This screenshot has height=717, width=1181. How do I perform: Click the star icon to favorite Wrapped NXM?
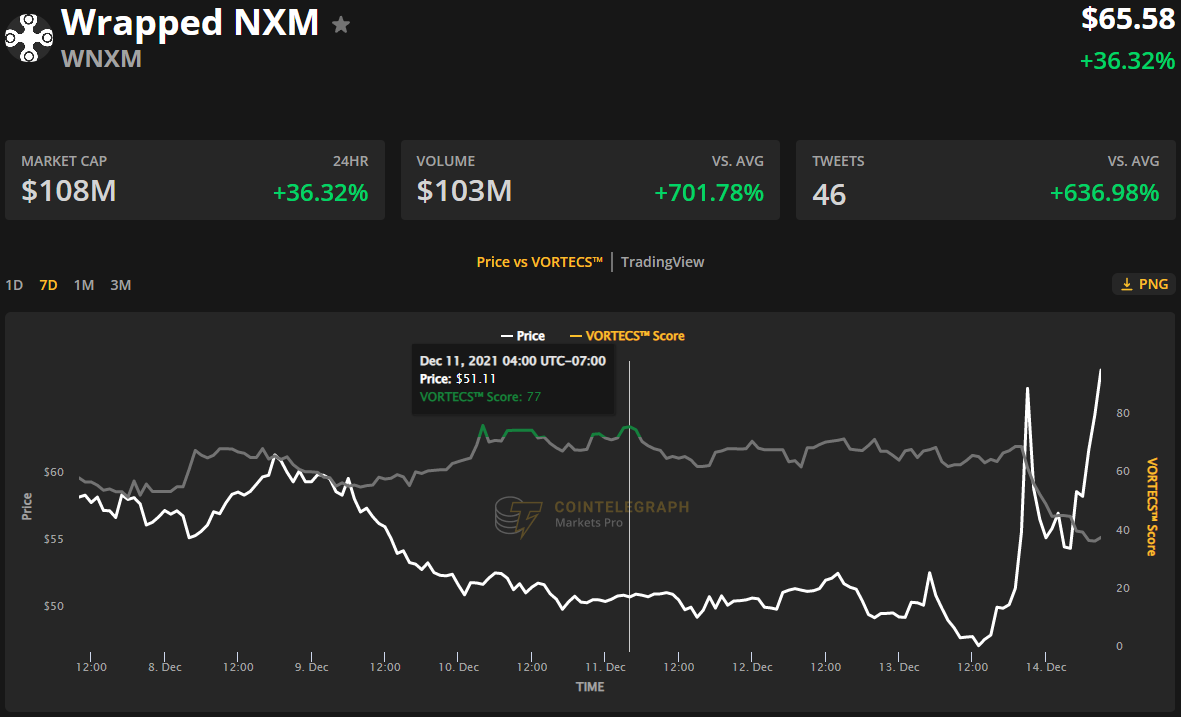pos(341,25)
